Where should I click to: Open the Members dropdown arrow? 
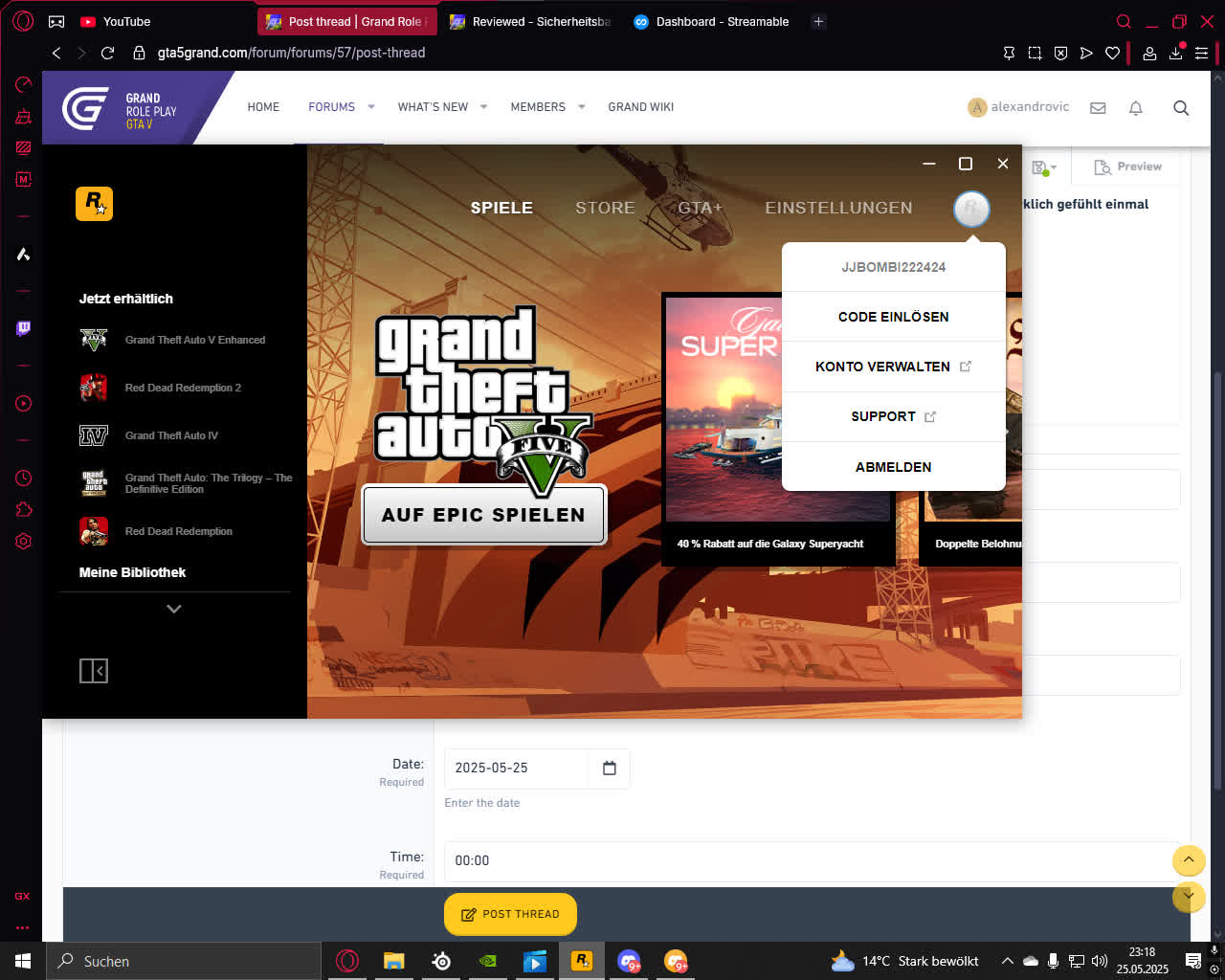click(x=581, y=107)
